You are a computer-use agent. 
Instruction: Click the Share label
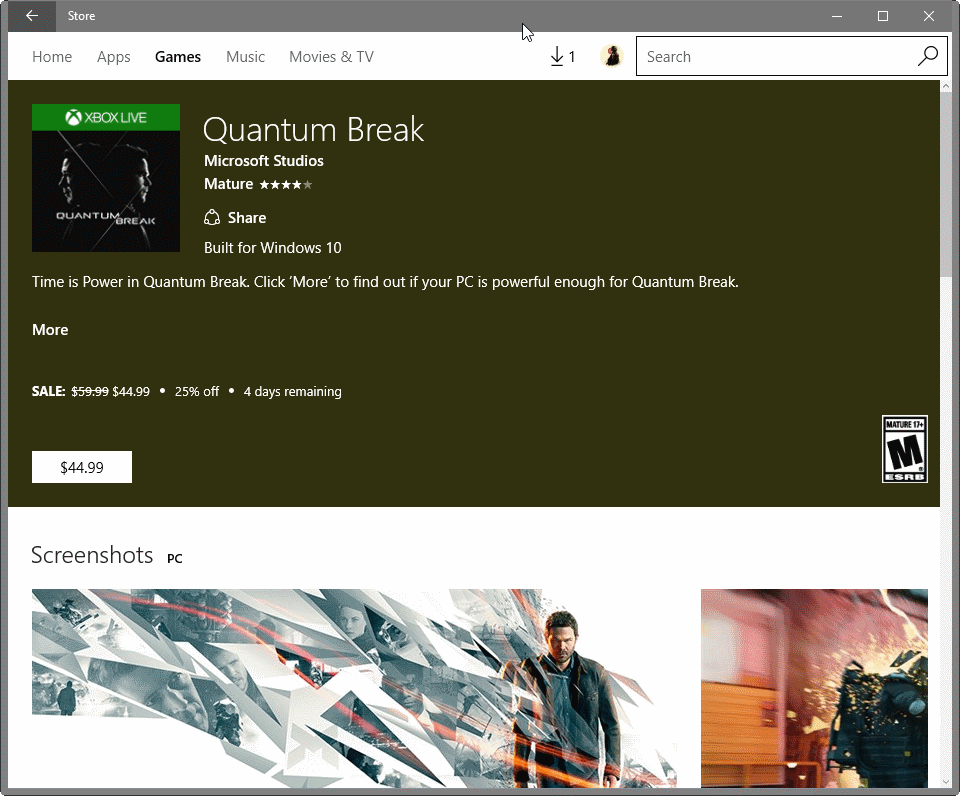pyautogui.click(x=247, y=218)
